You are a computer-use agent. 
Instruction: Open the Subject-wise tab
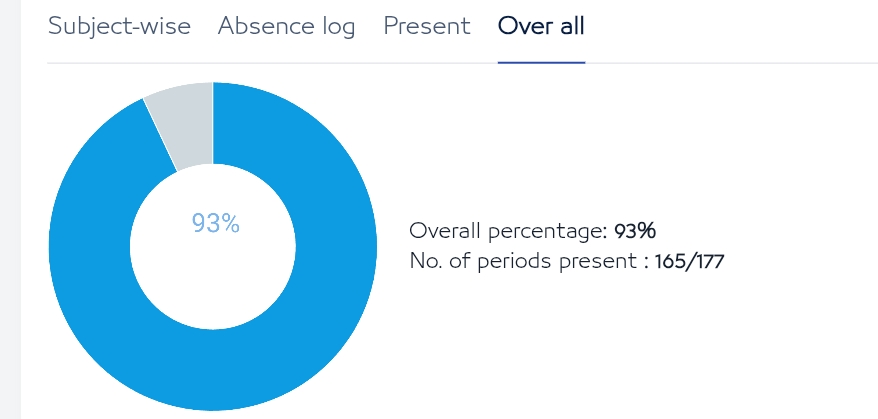119,26
